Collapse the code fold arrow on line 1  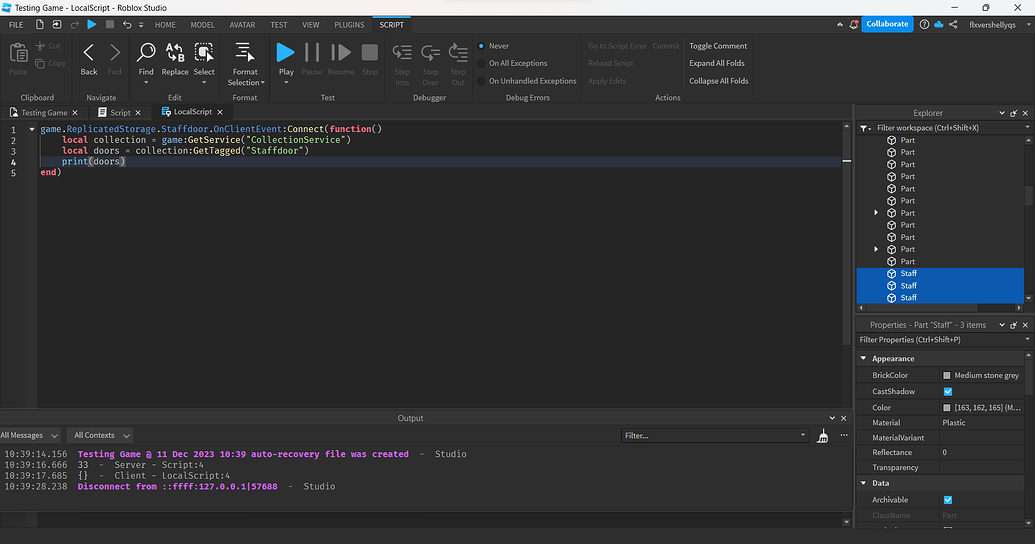pyautogui.click(x=32, y=129)
